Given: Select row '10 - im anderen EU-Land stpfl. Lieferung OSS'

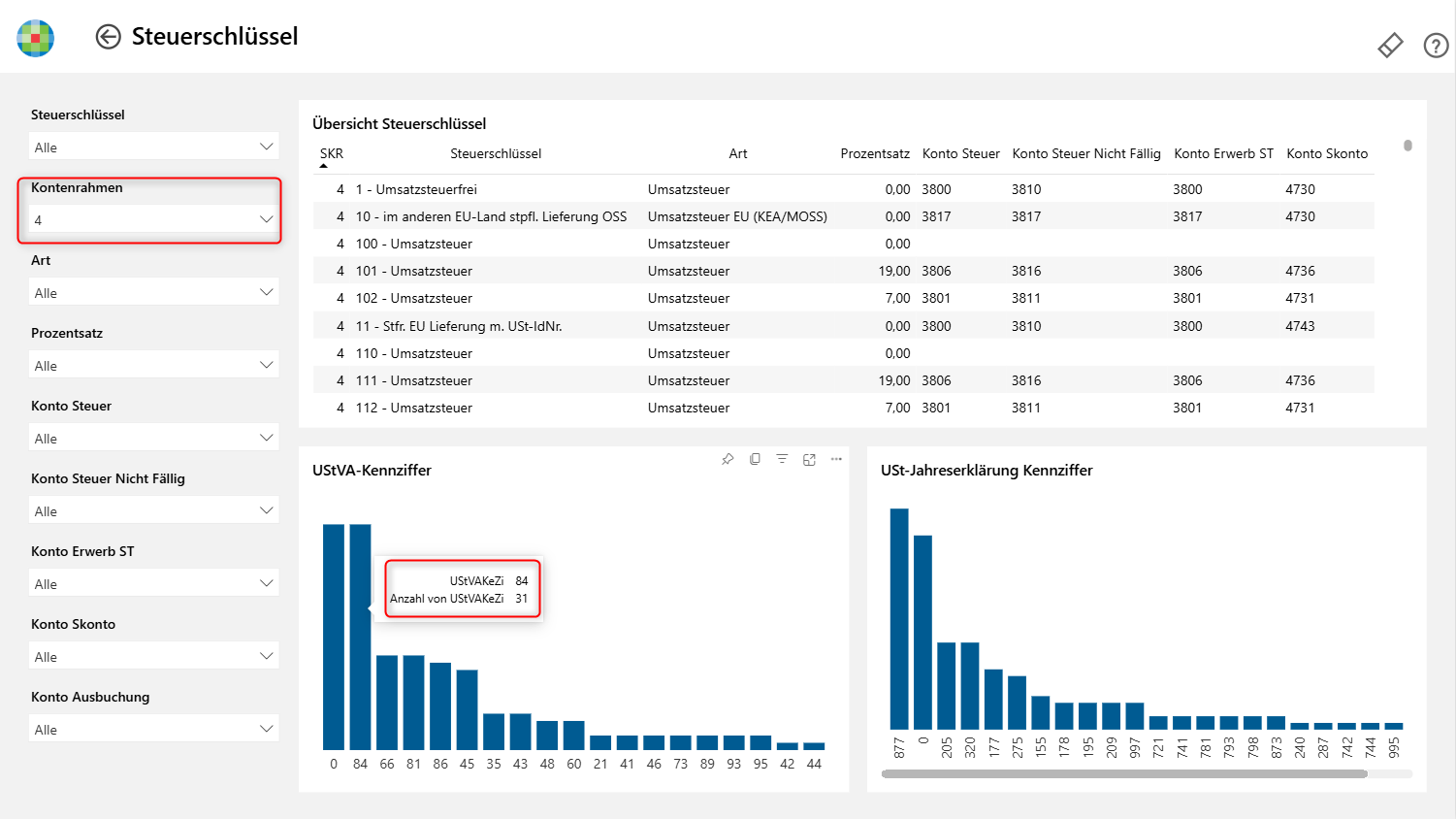Looking at the screenshot, I should [843, 216].
